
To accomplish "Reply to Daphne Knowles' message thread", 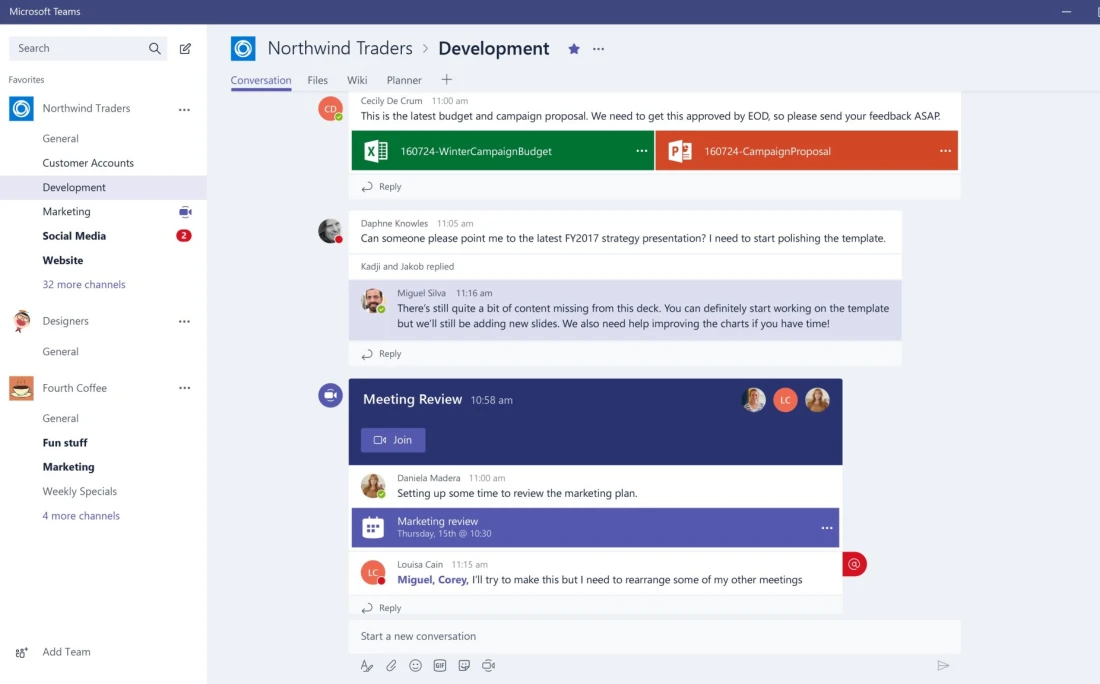I will click(381, 353).
